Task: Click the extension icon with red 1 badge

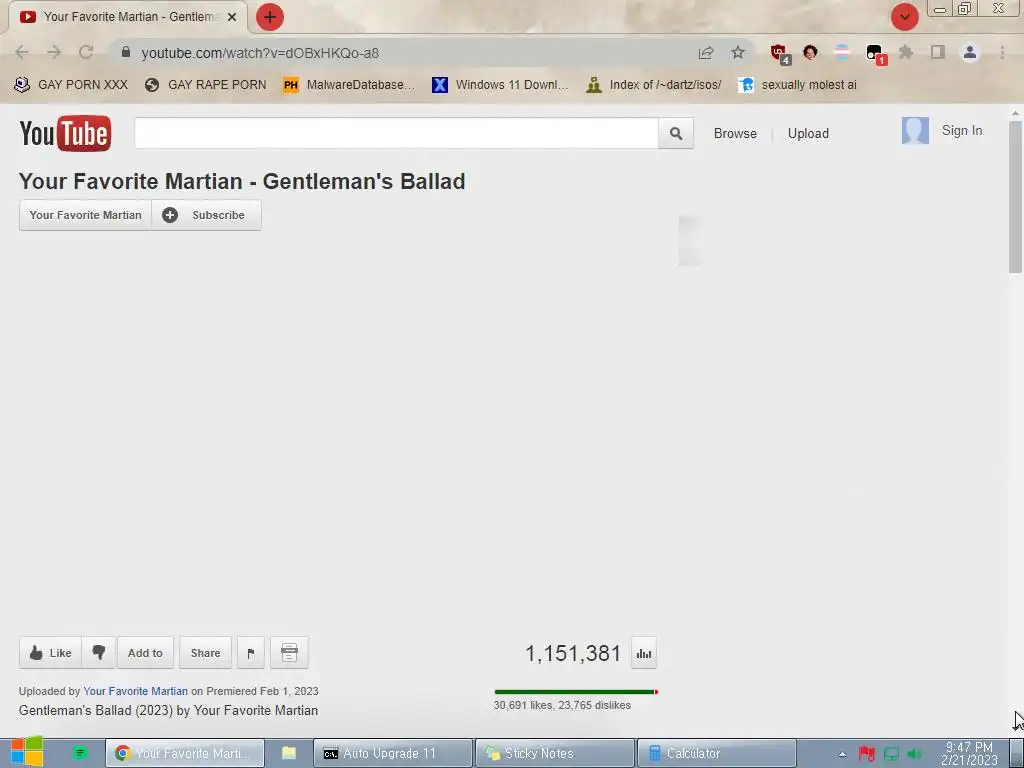Action: (x=874, y=54)
